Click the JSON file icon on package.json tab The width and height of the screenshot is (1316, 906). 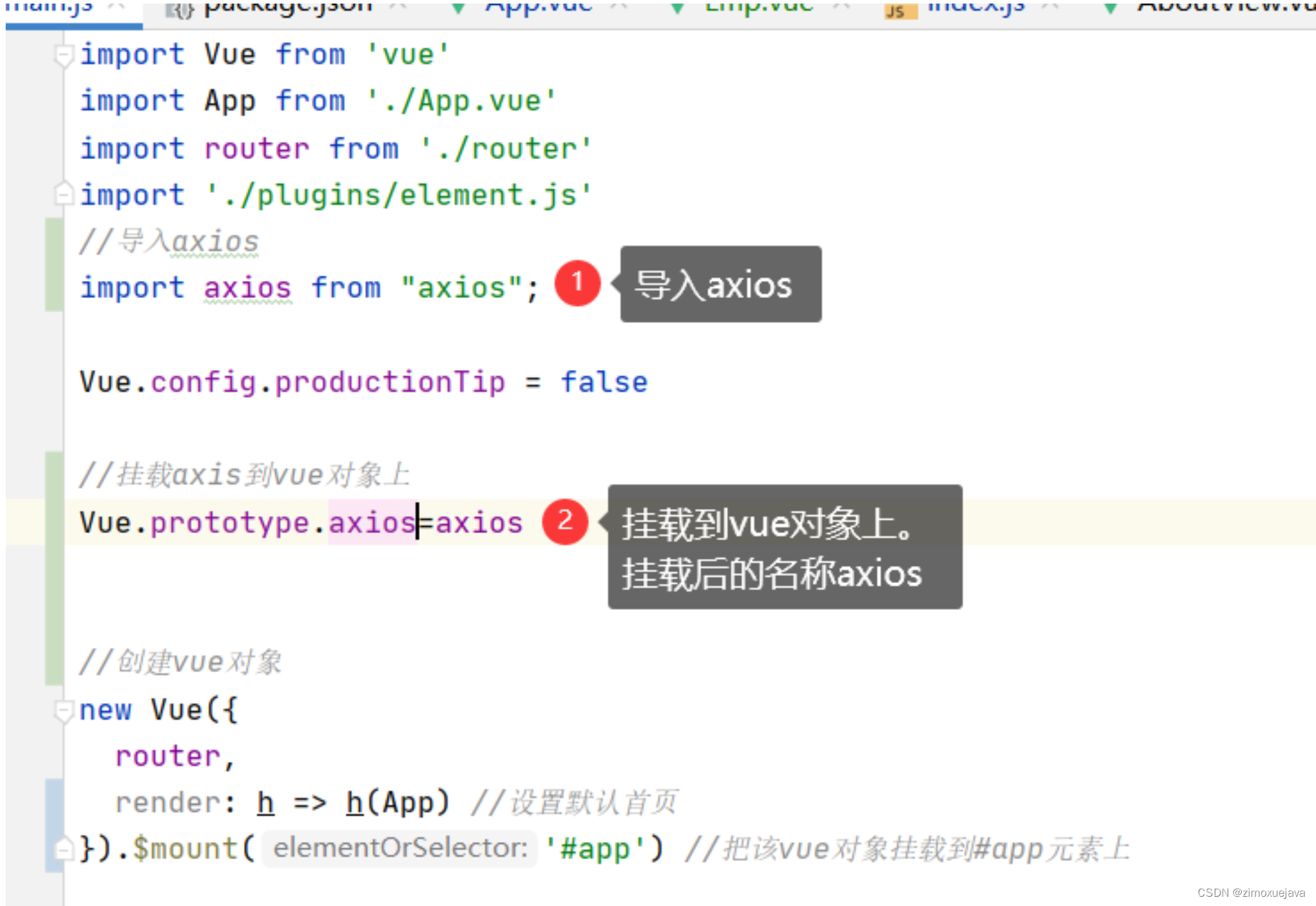click(180, 10)
